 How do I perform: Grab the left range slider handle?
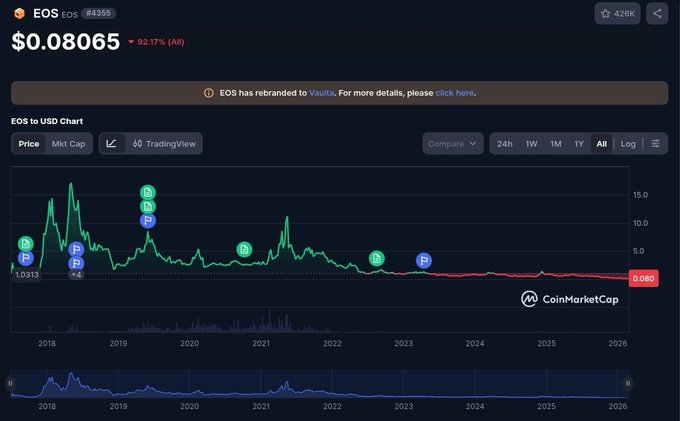11,383
